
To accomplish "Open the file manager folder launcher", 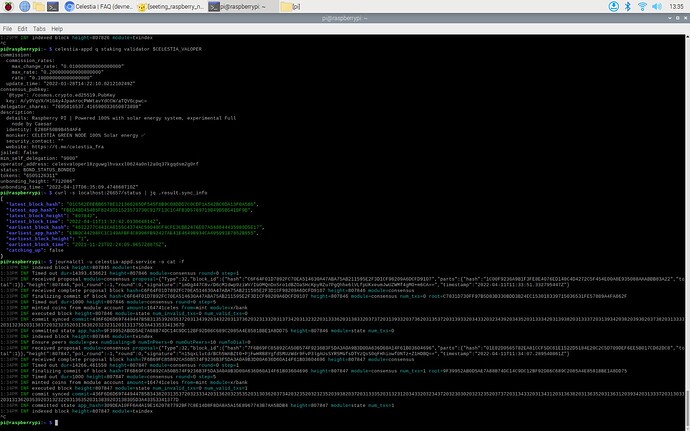I will click(39, 6).
